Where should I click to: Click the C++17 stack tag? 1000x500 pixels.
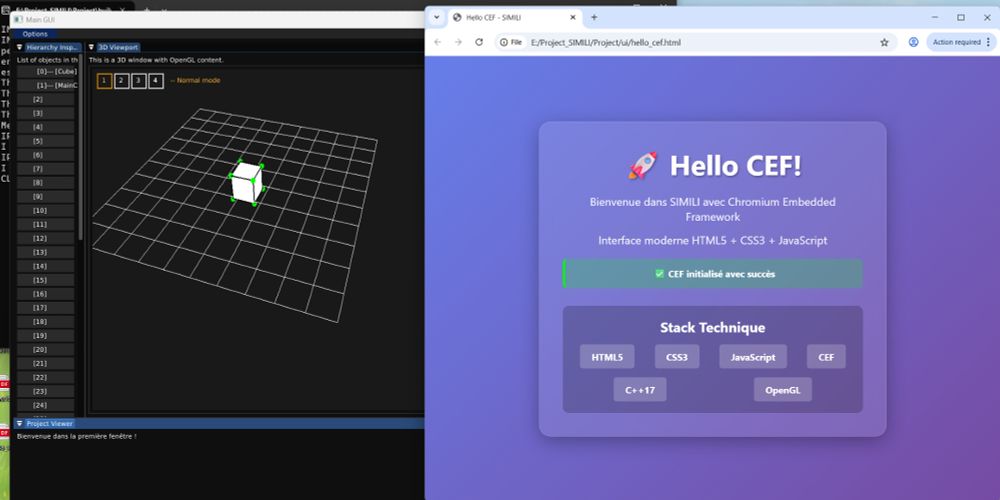coord(640,390)
